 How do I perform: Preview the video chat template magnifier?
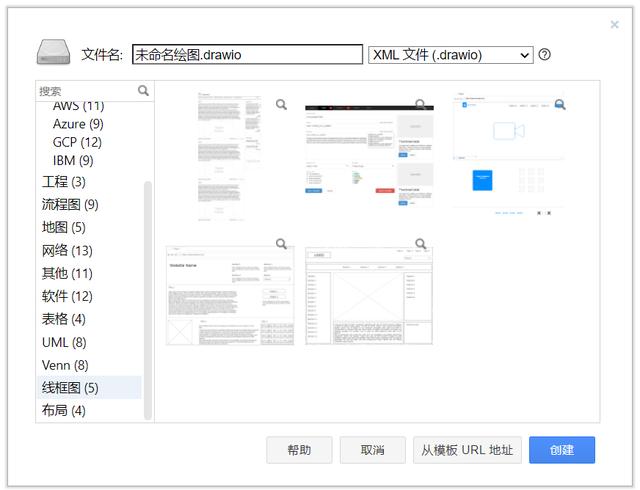[560, 104]
